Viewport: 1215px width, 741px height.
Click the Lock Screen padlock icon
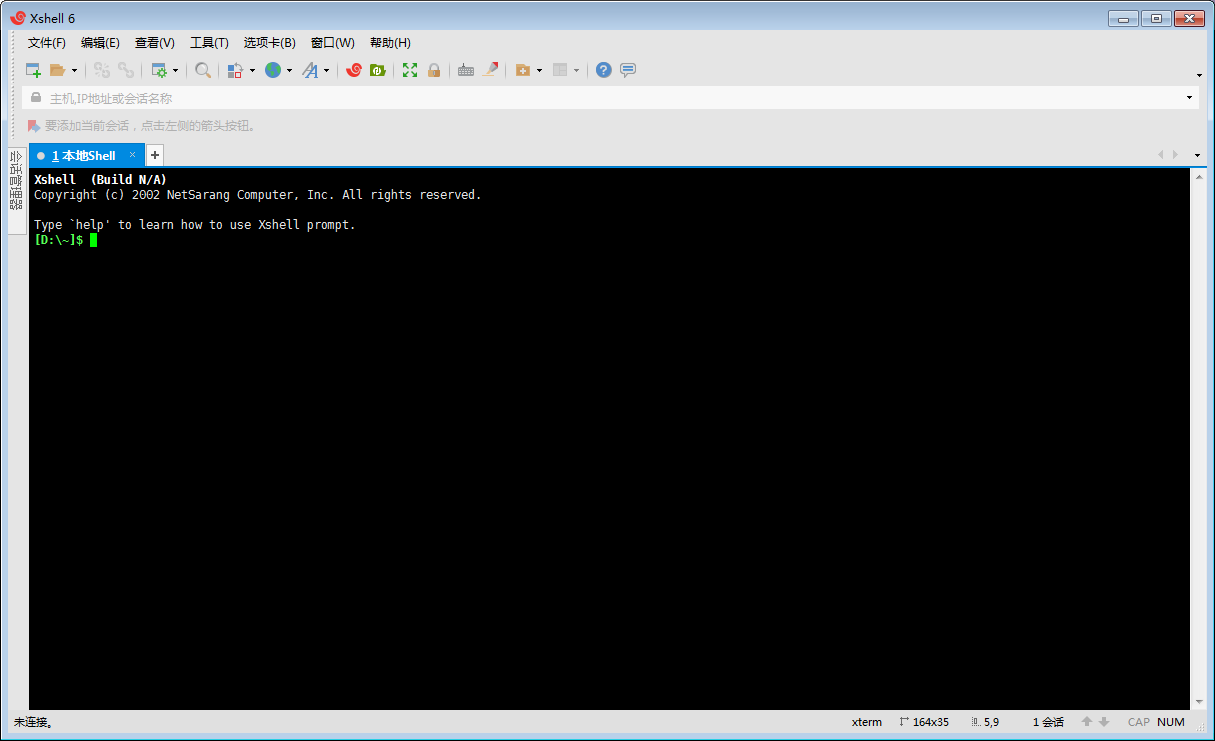click(x=434, y=70)
